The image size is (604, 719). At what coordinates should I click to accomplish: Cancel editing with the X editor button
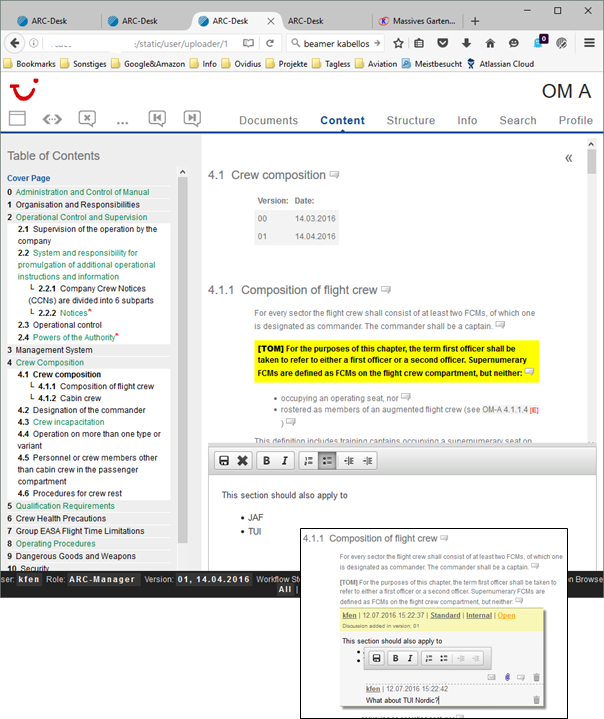tap(242, 461)
